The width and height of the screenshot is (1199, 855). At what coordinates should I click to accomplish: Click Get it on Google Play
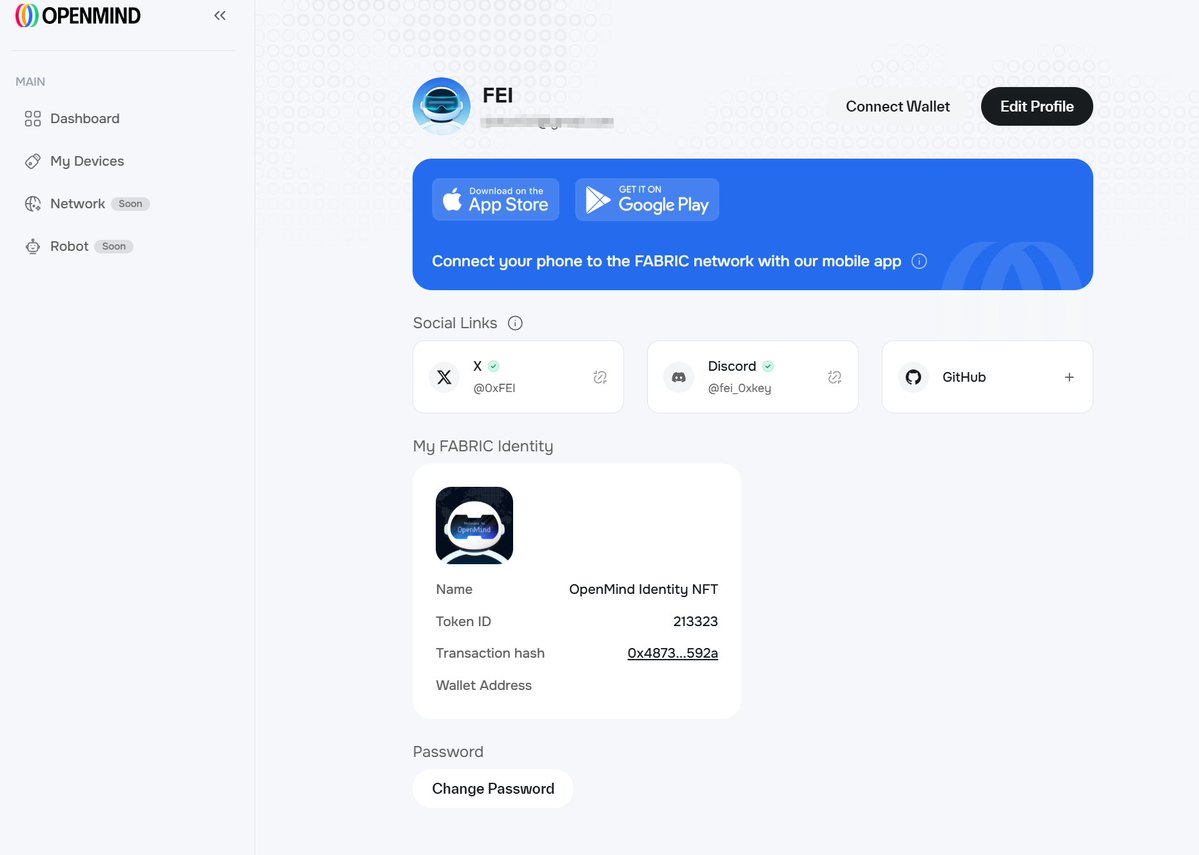pyautogui.click(x=647, y=200)
